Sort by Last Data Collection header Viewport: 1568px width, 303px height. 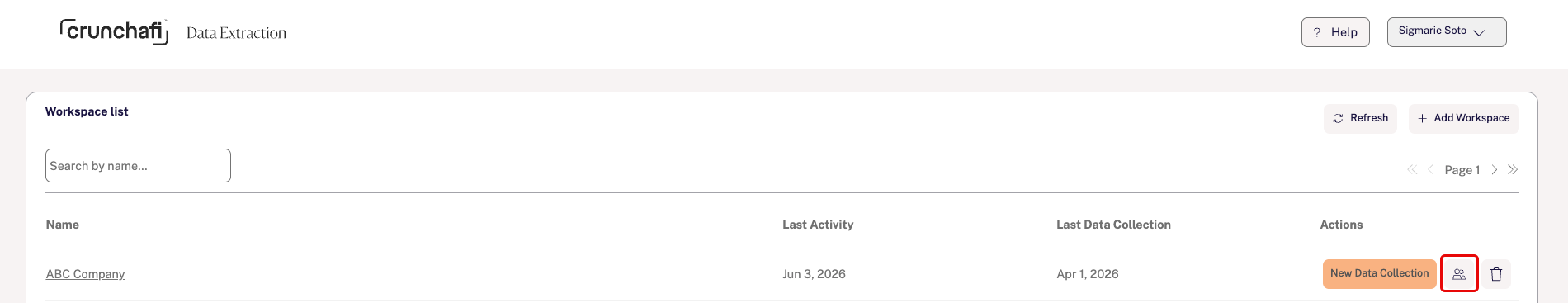1113,225
